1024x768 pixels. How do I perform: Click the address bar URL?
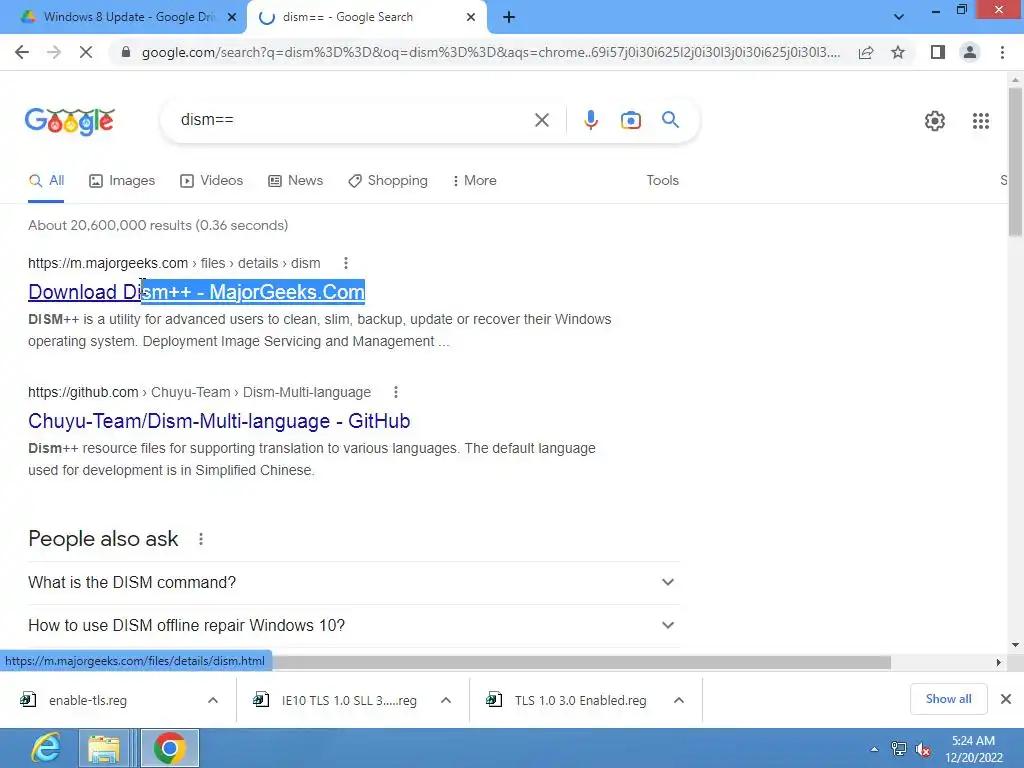[491, 52]
